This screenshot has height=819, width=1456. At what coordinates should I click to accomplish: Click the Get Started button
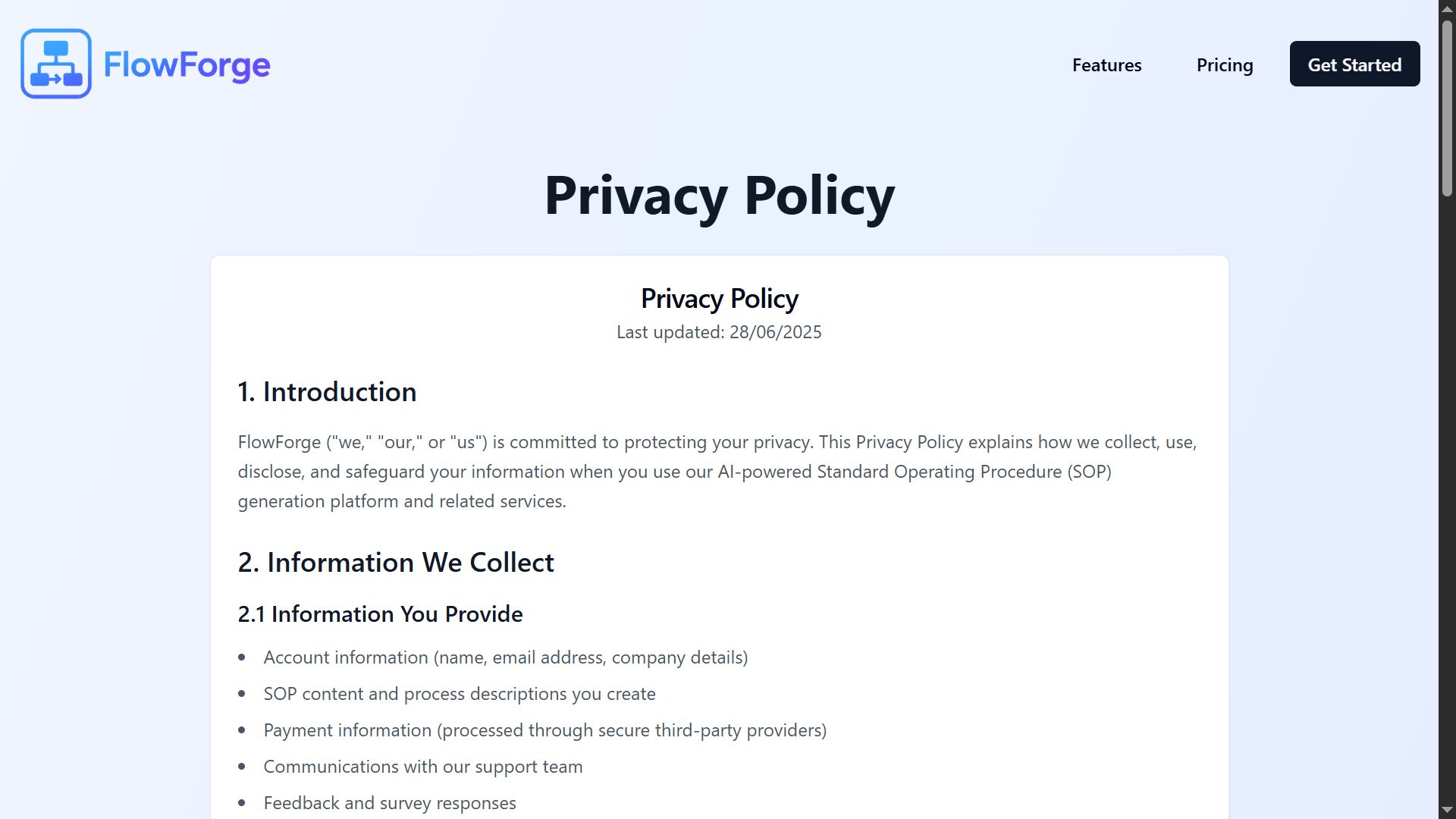click(1354, 64)
